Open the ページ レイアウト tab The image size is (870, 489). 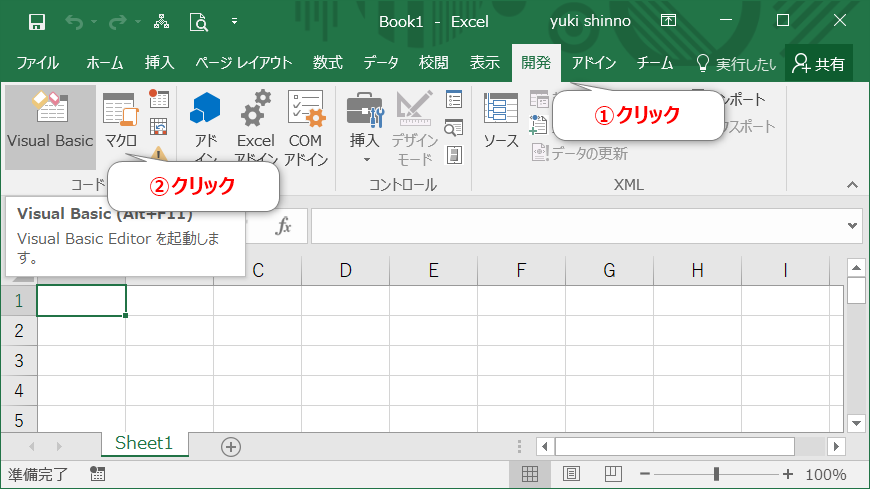point(244,63)
